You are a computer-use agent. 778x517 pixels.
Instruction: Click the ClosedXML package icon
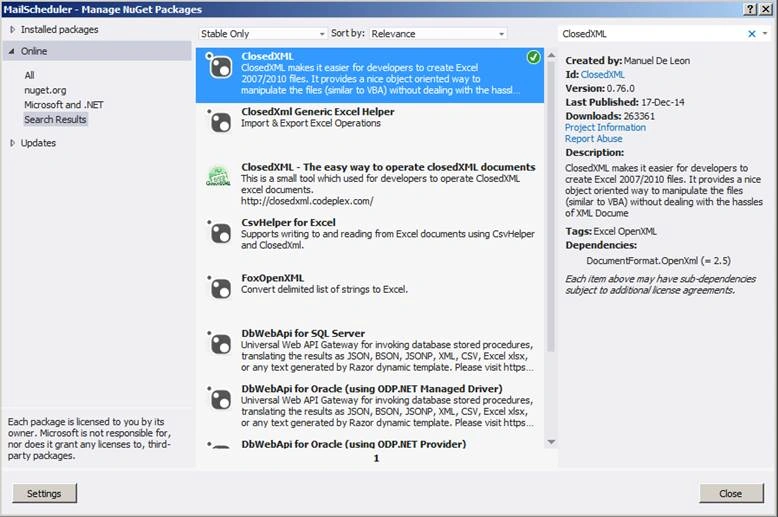click(220, 66)
